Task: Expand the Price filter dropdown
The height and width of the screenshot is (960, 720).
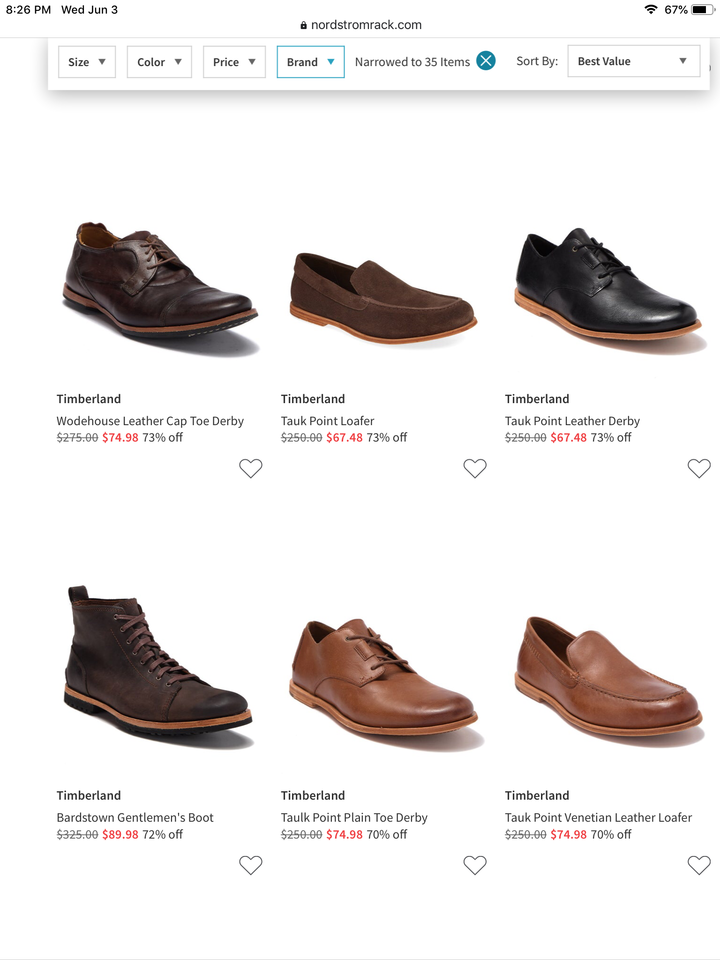Action: point(234,62)
